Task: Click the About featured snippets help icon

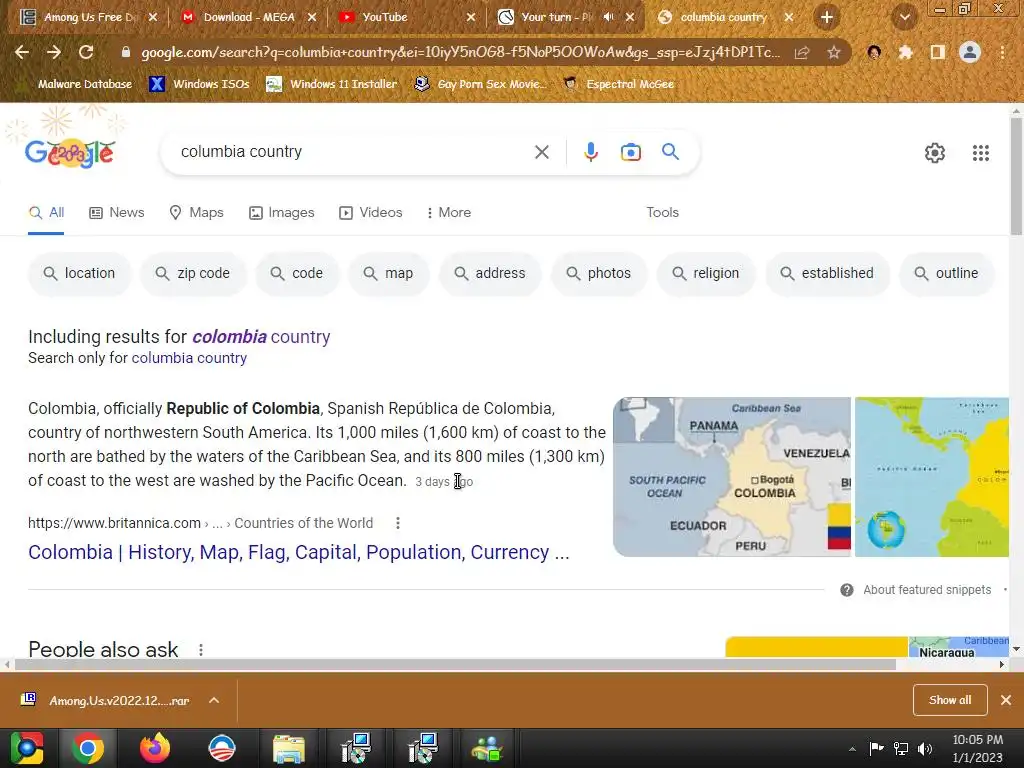Action: click(x=846, y=590)
